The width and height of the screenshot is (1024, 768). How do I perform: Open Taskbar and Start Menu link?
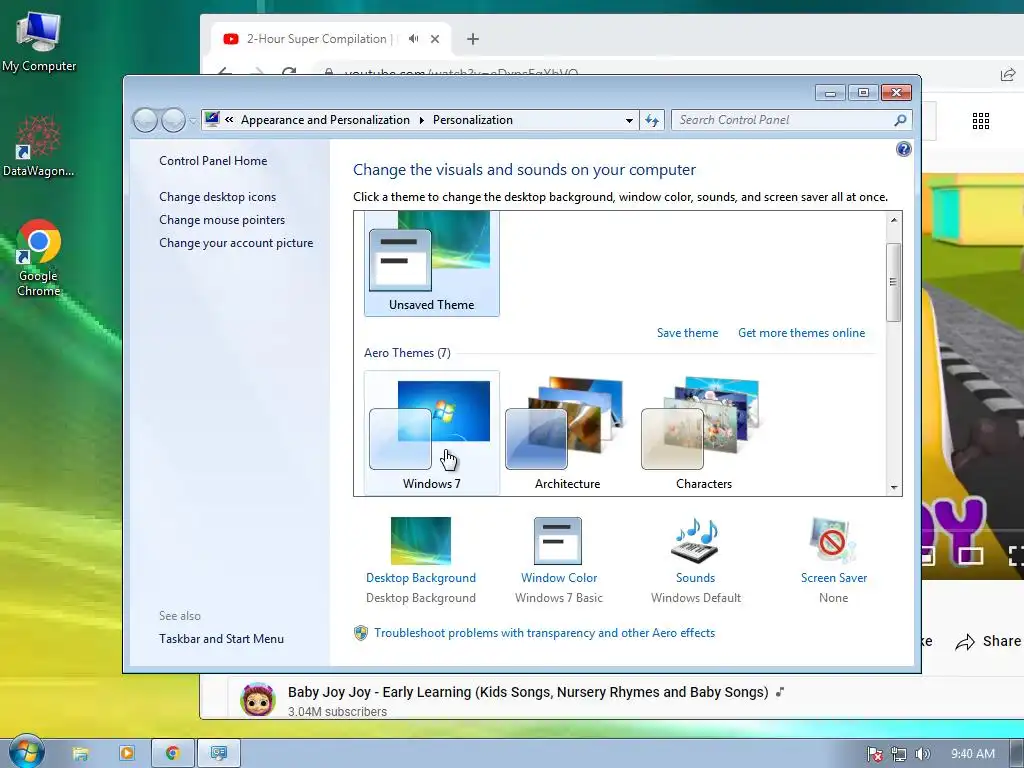coord(221,639)
